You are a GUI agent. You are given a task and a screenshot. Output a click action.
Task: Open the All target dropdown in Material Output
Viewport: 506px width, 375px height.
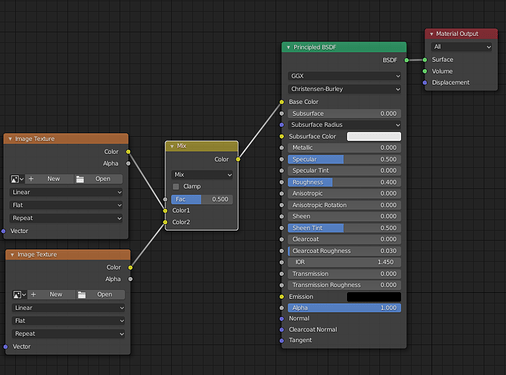click(x=461, y=47)
